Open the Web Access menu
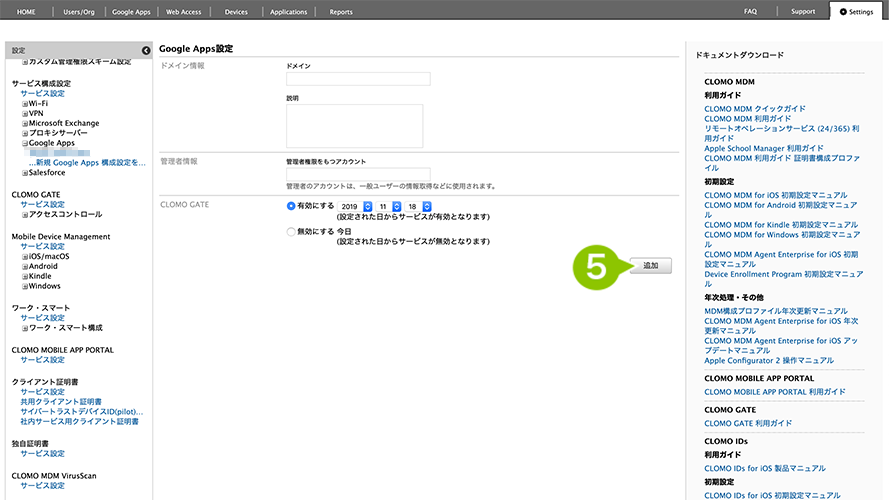This screenshot has height=500, width=889. tap(184, 11)
